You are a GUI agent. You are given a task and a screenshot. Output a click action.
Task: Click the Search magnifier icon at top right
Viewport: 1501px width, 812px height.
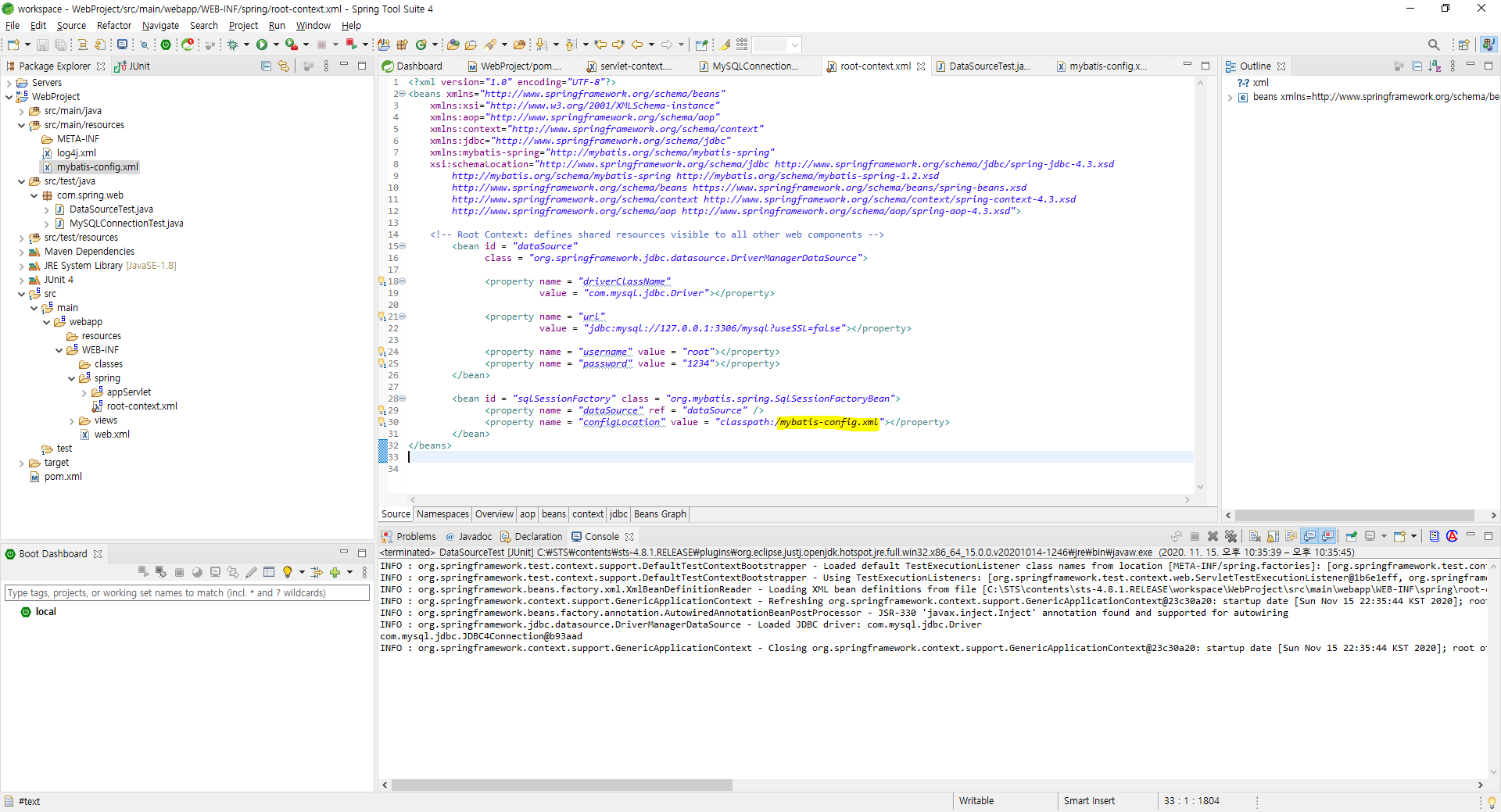click(1434, 45)
